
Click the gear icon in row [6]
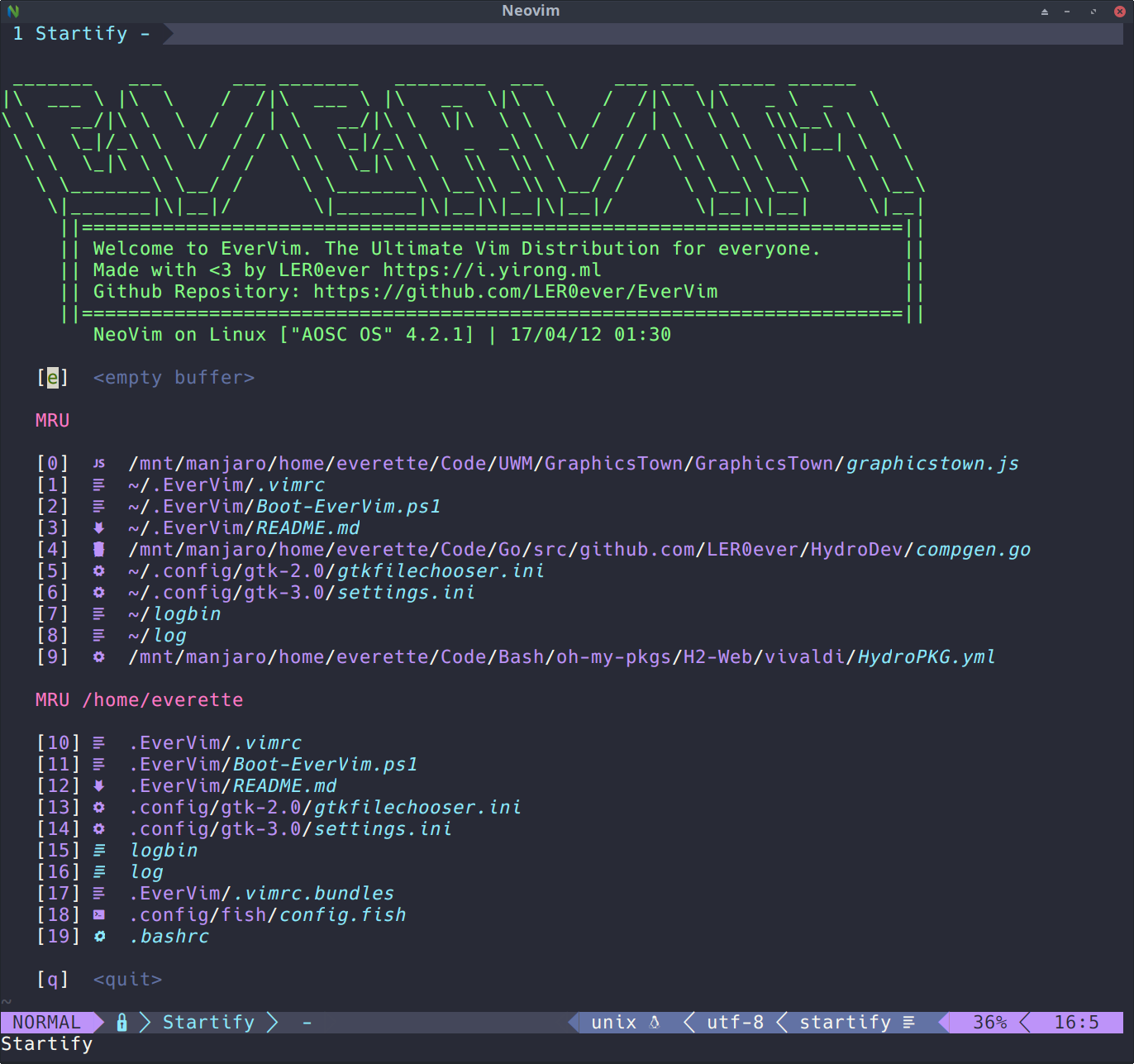(x=99, y=593)
